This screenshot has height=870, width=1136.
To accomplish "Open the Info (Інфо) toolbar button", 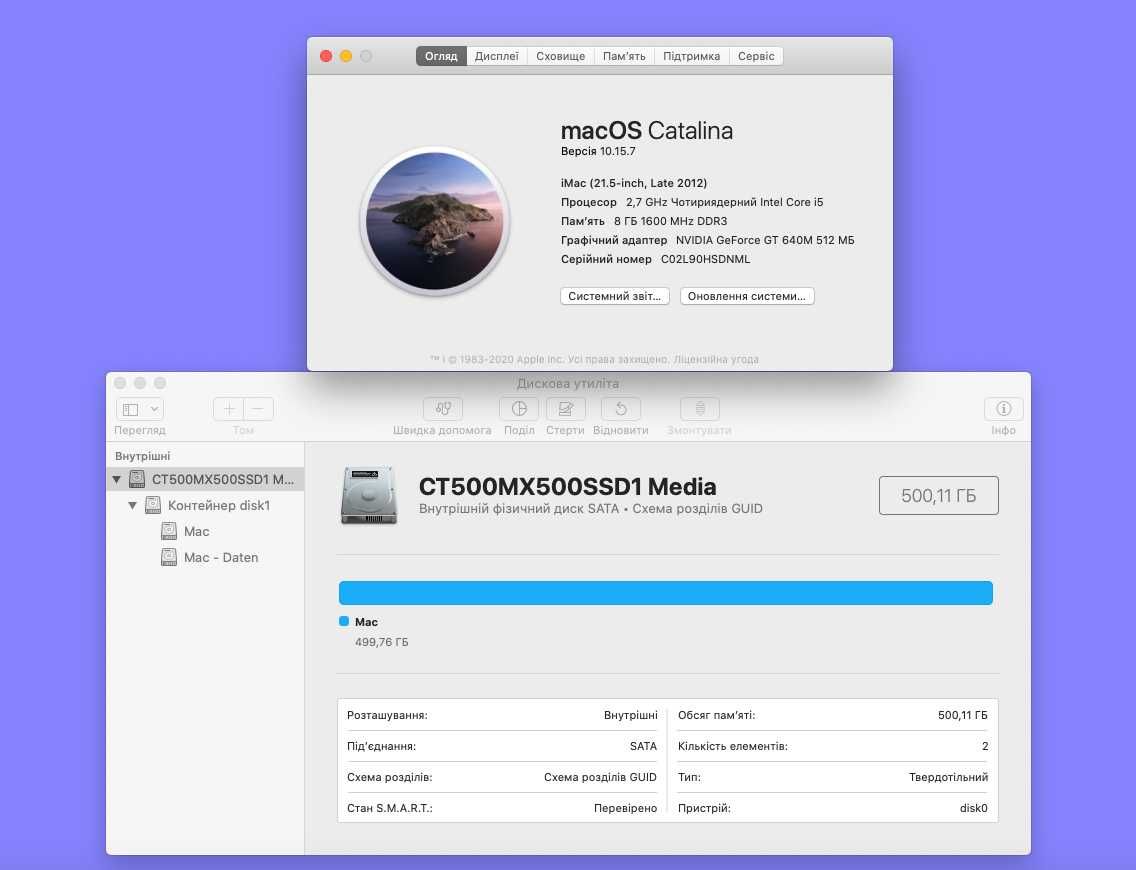I will (x=1003, y=409).
